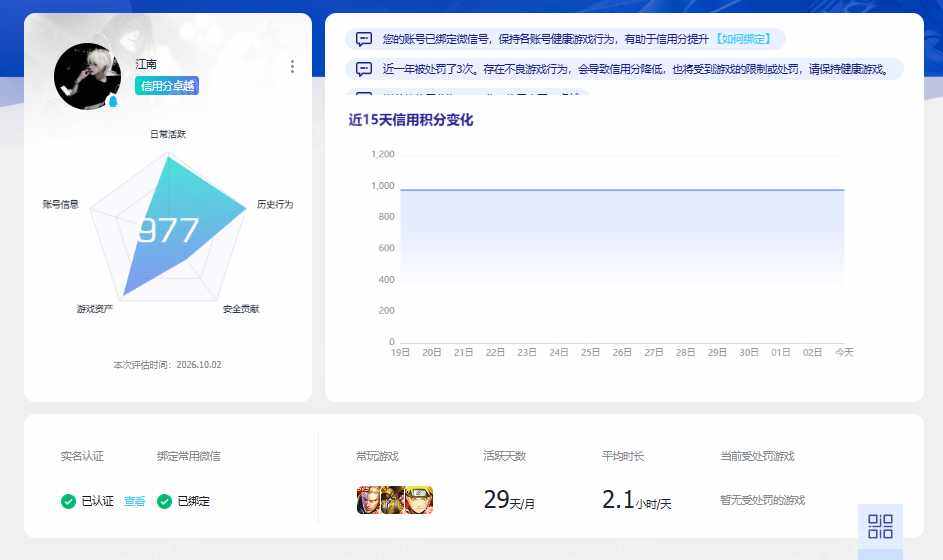
Task: Click the 安全贡献 radar label
Action: pos(241,309)
